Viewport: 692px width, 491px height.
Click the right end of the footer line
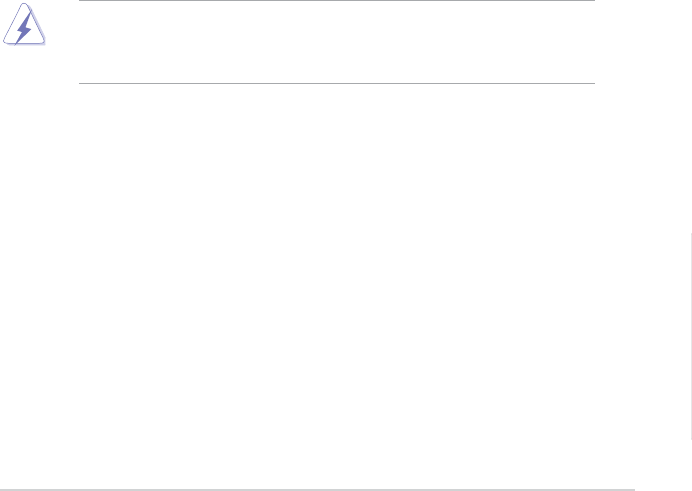coord(633,489)
